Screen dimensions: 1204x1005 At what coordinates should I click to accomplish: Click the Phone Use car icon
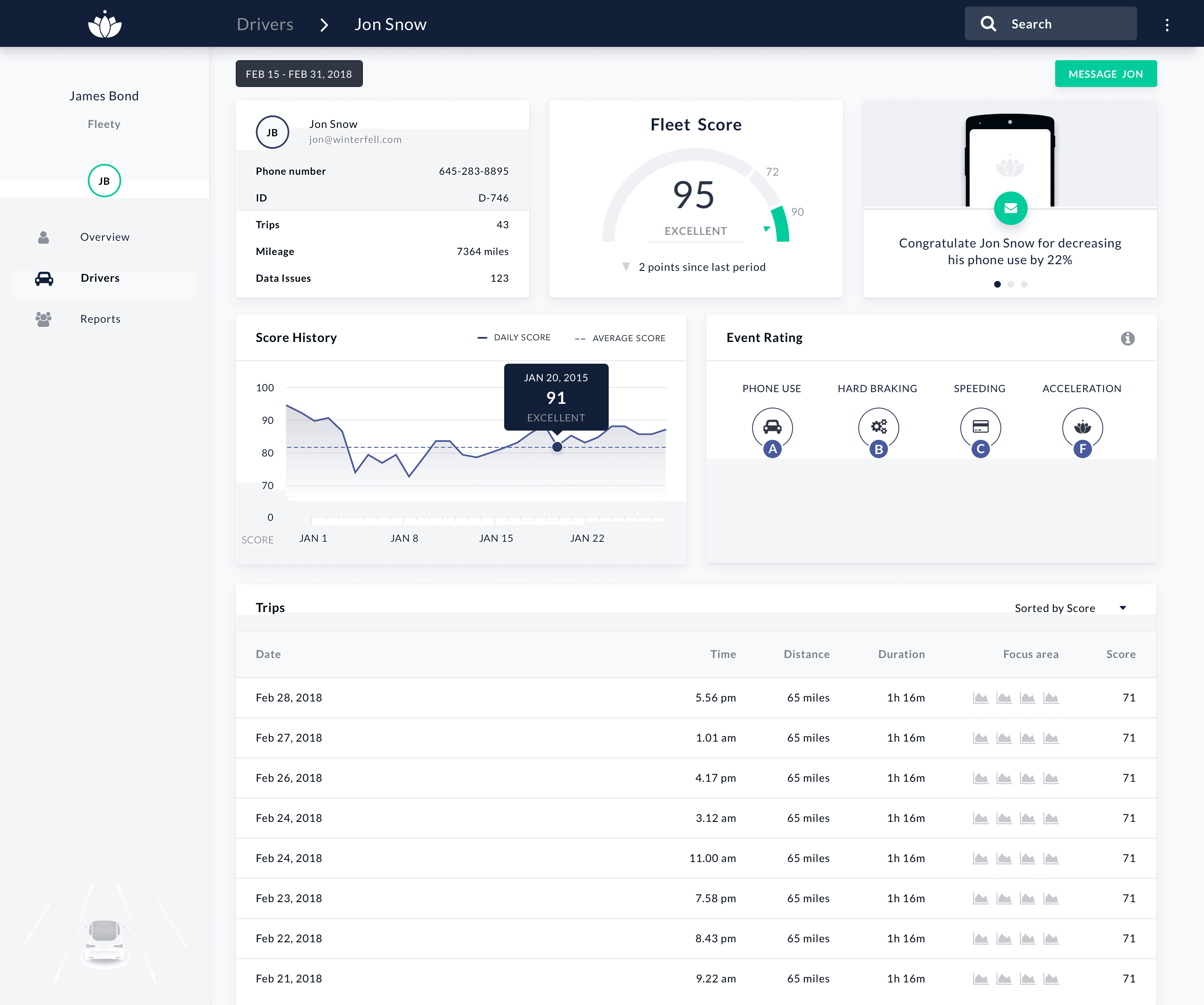[x=772, y=427]
